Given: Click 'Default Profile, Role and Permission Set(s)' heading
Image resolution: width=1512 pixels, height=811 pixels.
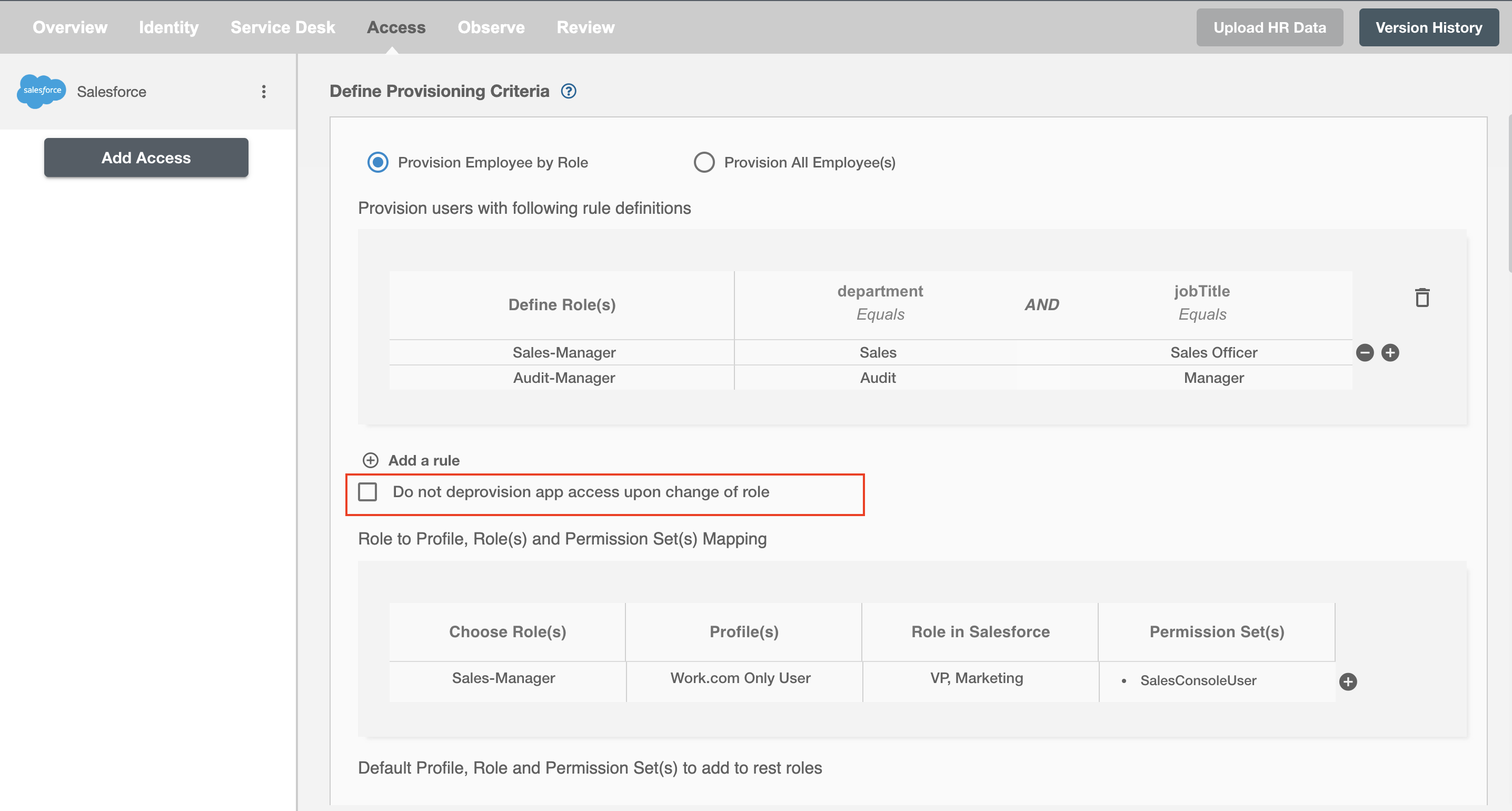Looking at the screenshot, I should point(590,768).
